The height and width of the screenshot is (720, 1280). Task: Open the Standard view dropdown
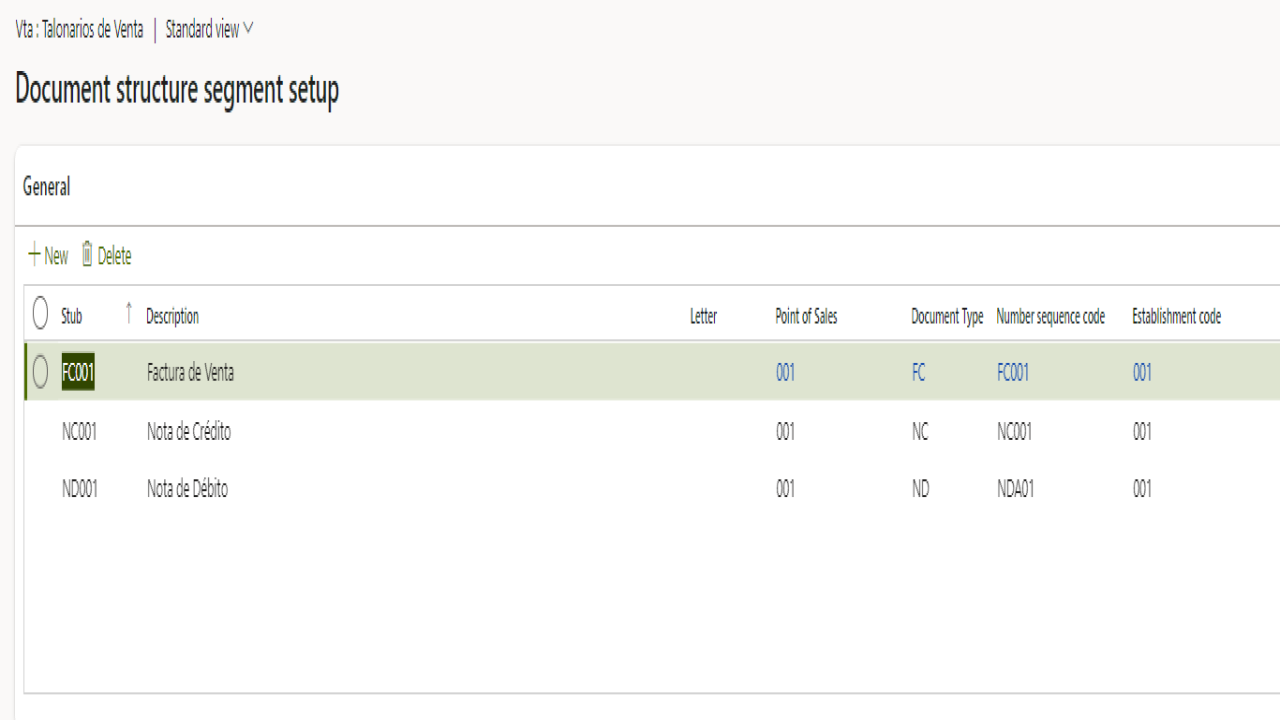coord(210,30)
